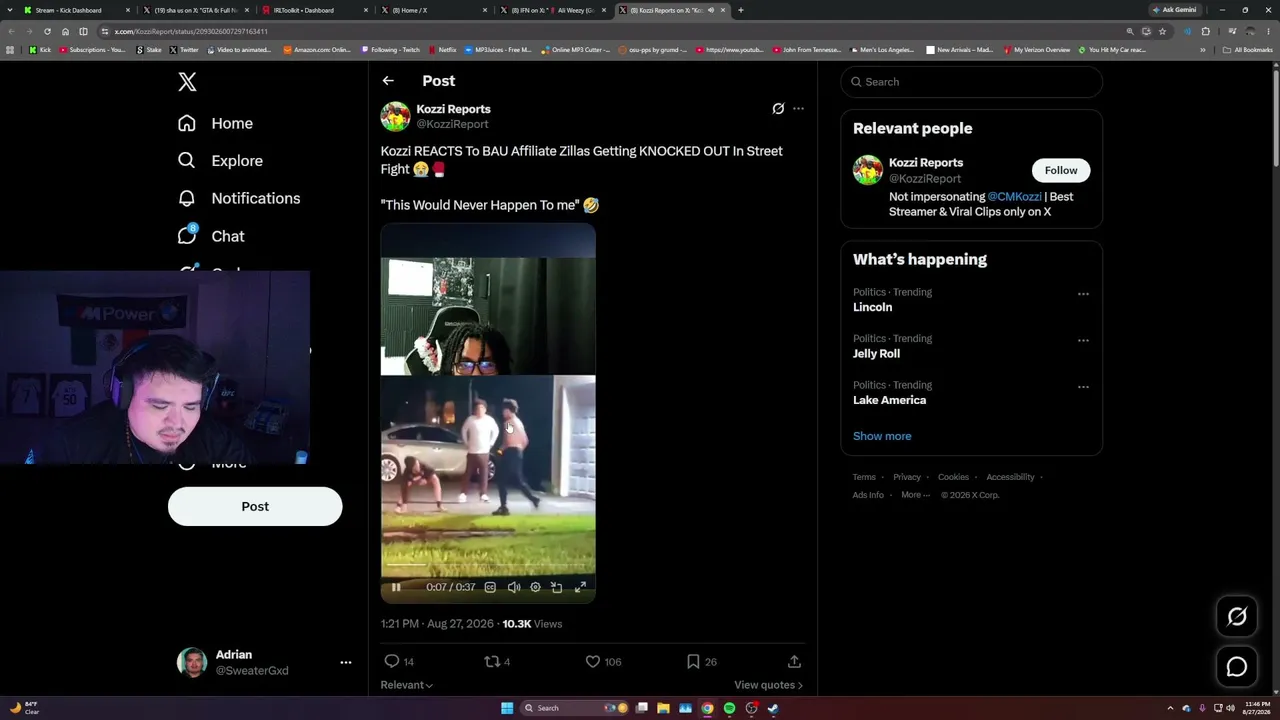Open more options for Jelly Roll trend
The height and width of the screenshot is (720, 1280).
click(x=1083, y=340)
